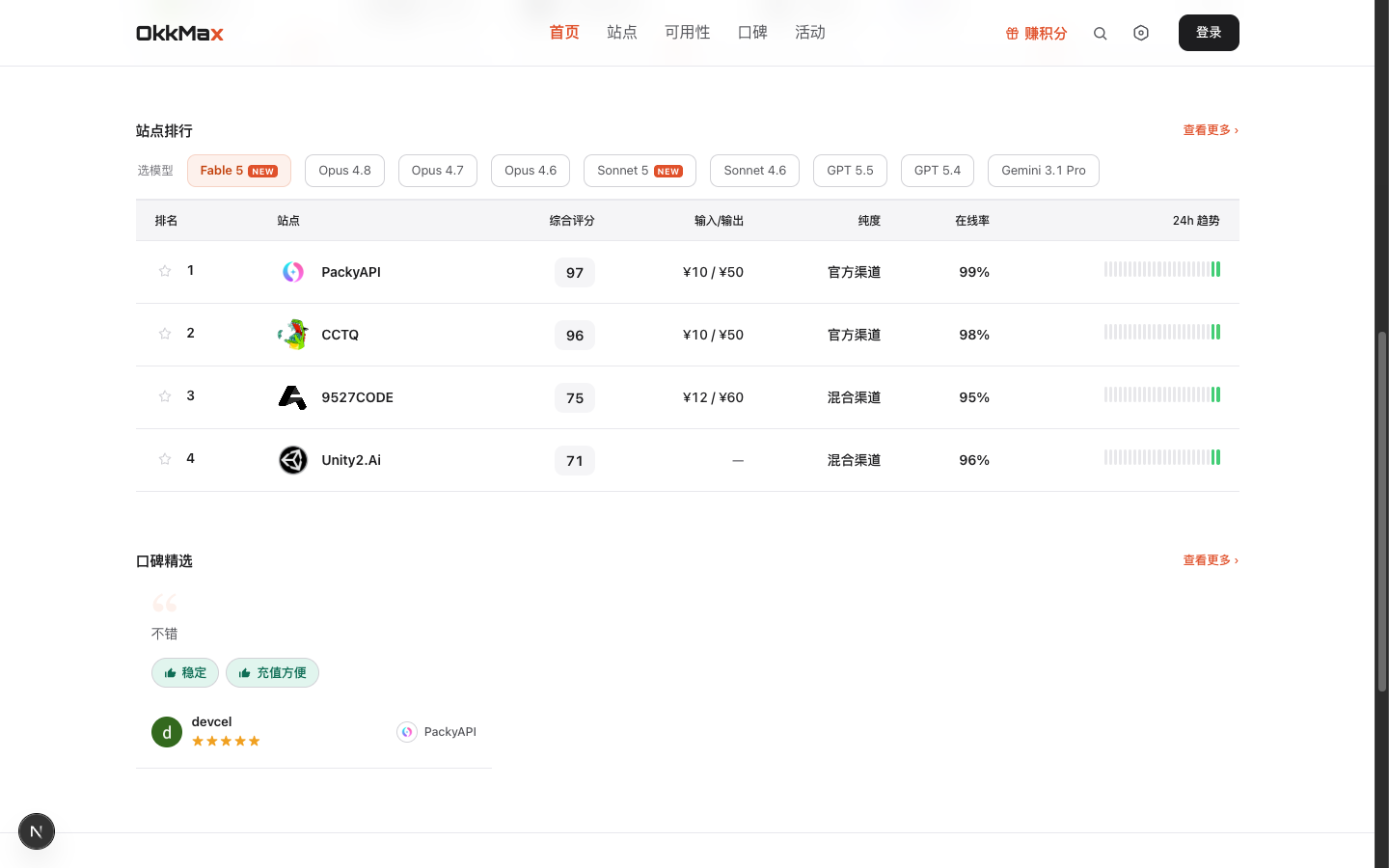Open the 活动 nav tab
This screenshot has height=868, width=1389.
coord(810,33)
